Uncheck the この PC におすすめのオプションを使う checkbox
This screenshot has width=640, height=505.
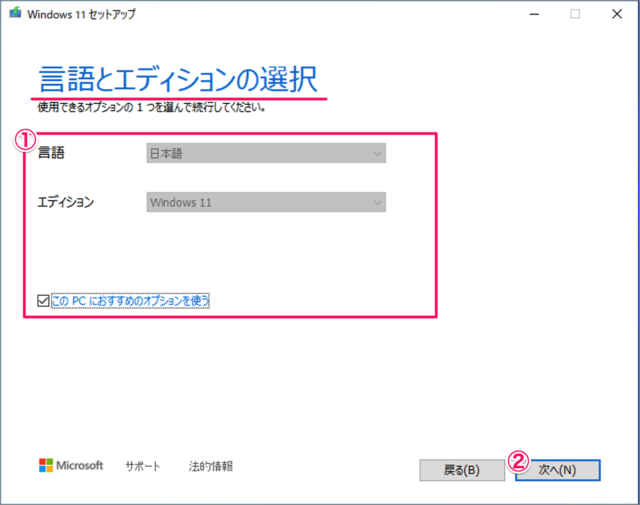41,300
